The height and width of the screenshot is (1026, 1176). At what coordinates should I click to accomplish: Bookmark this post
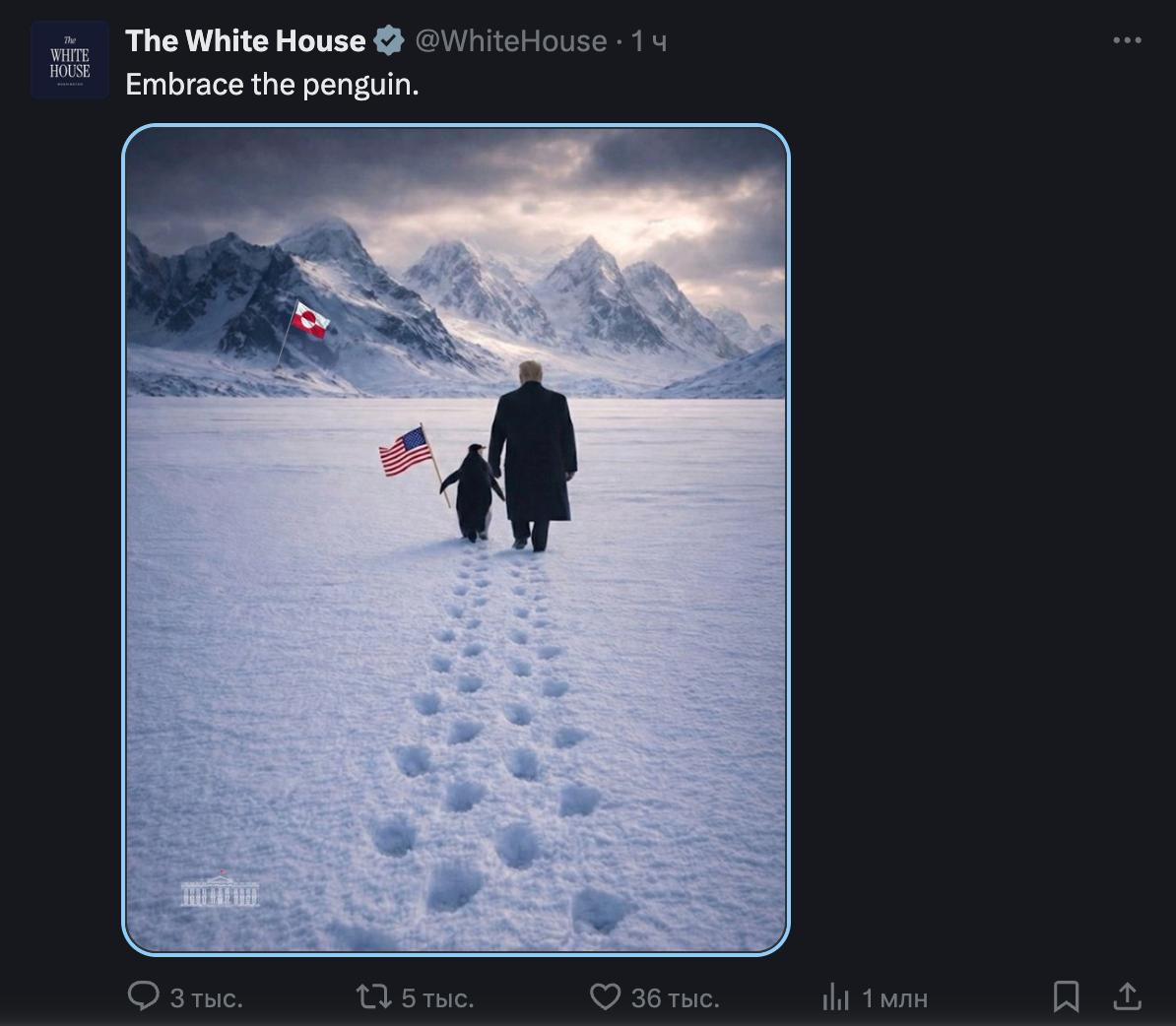[x=1066, y=996]
